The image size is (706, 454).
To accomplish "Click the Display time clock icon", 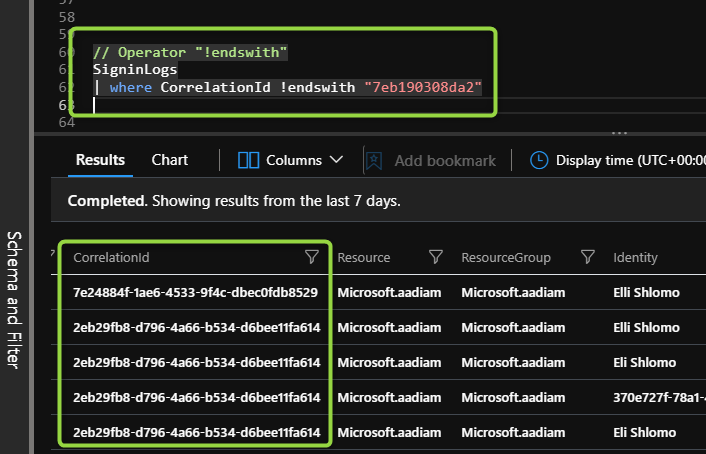I will (x=539, y=160).
